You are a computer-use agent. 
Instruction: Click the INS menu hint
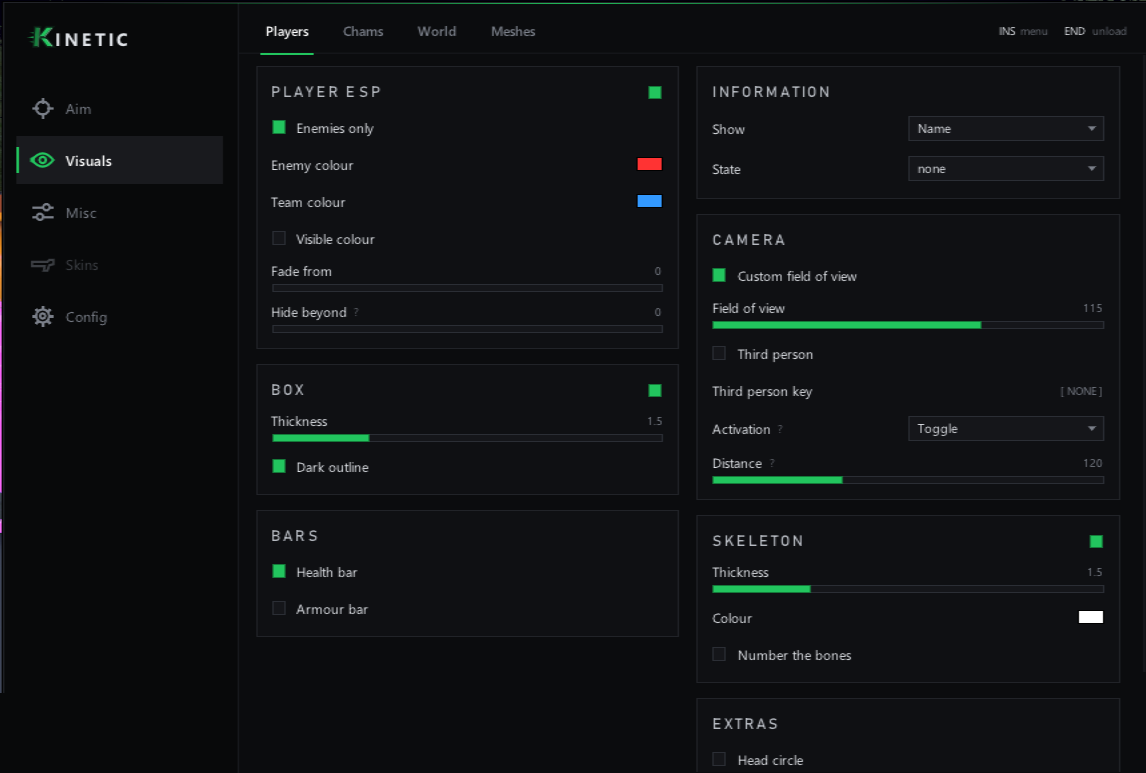(1022, 31)
